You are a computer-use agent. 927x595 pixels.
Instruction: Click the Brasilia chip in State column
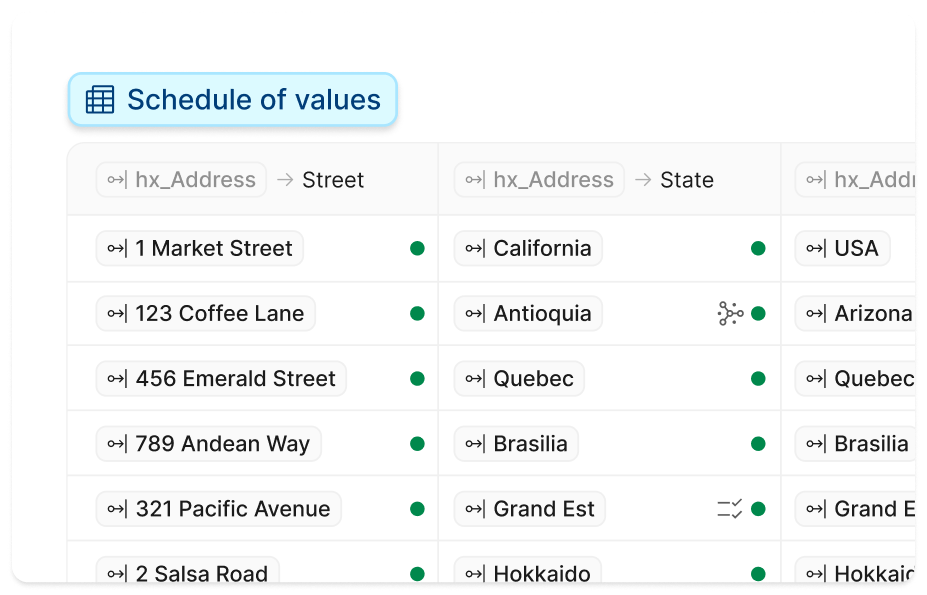(x=516, y=444)
